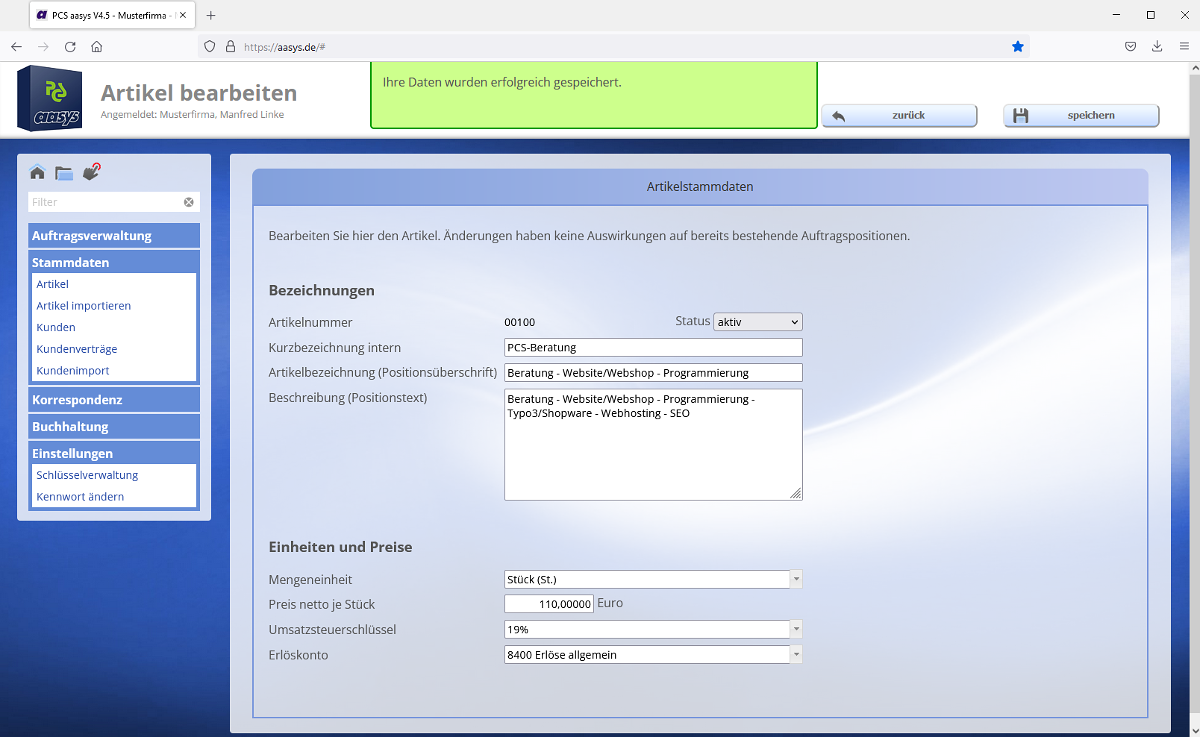Open Artikel importieren in the sidebar
The width and height of the screenshot is (1200, 737).
tap(83, 306)
